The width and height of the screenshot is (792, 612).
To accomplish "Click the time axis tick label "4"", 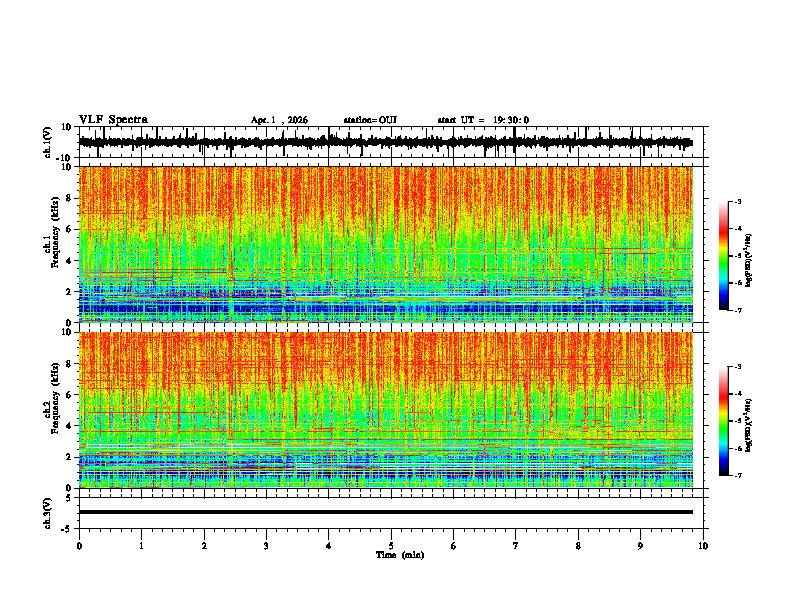I will click(x=329, y=546).
